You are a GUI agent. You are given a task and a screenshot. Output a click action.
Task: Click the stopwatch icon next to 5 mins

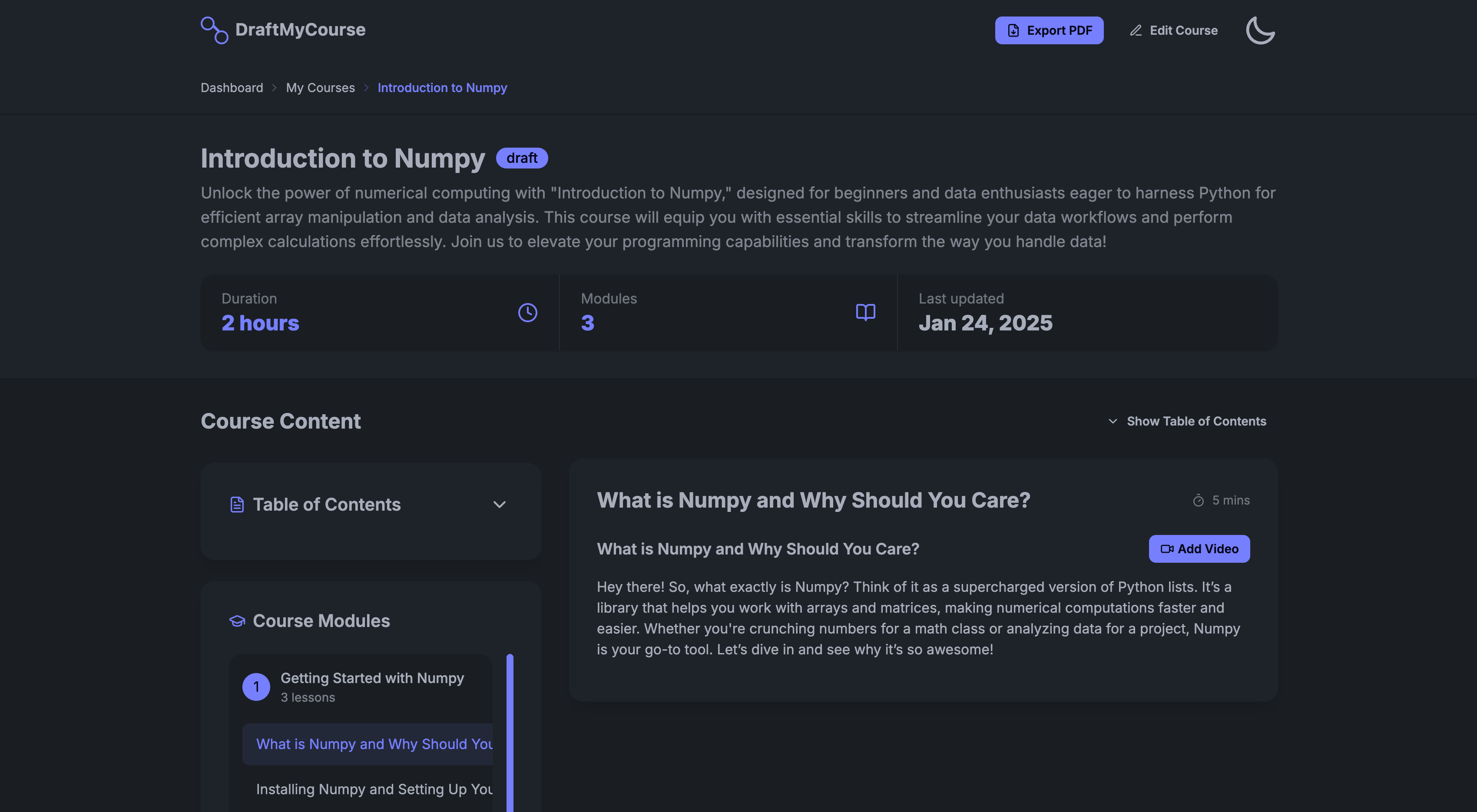click(x=1198, y=500)
